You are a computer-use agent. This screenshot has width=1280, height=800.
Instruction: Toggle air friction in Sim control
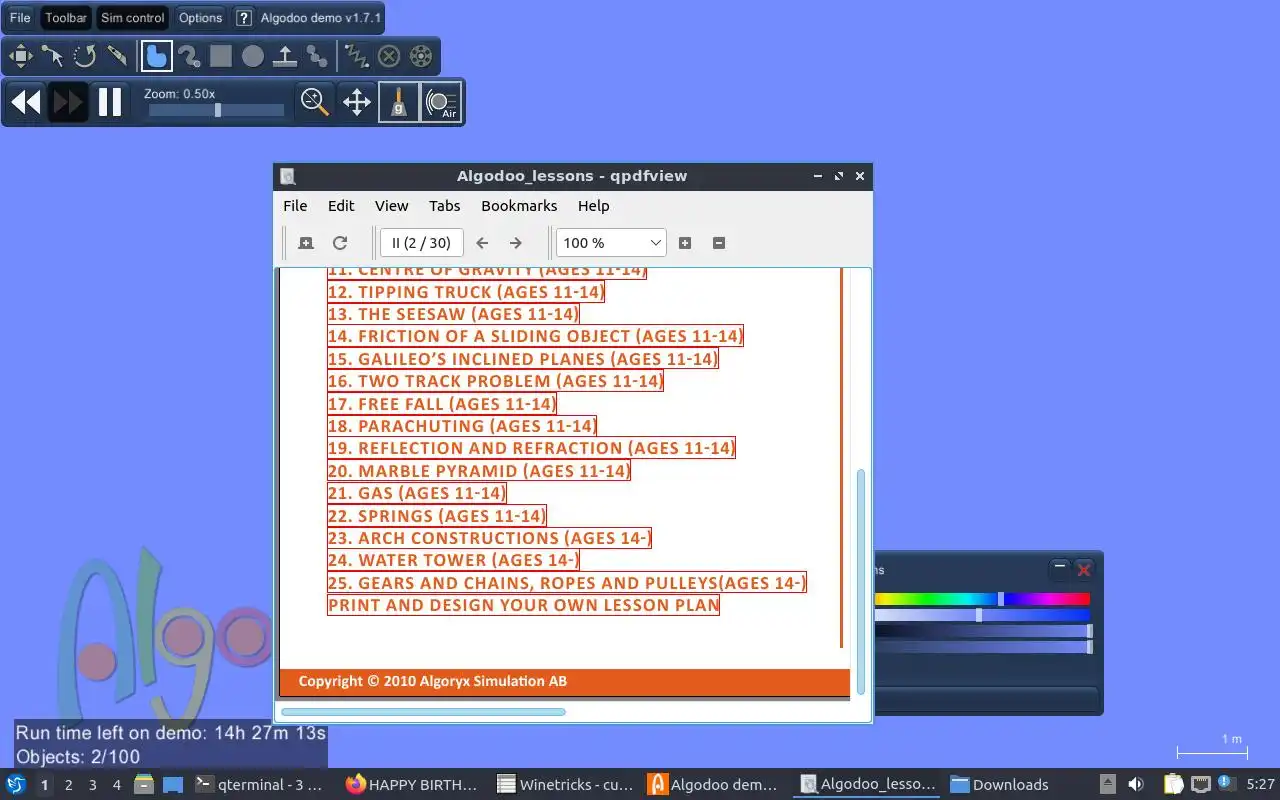pos(441,102)
